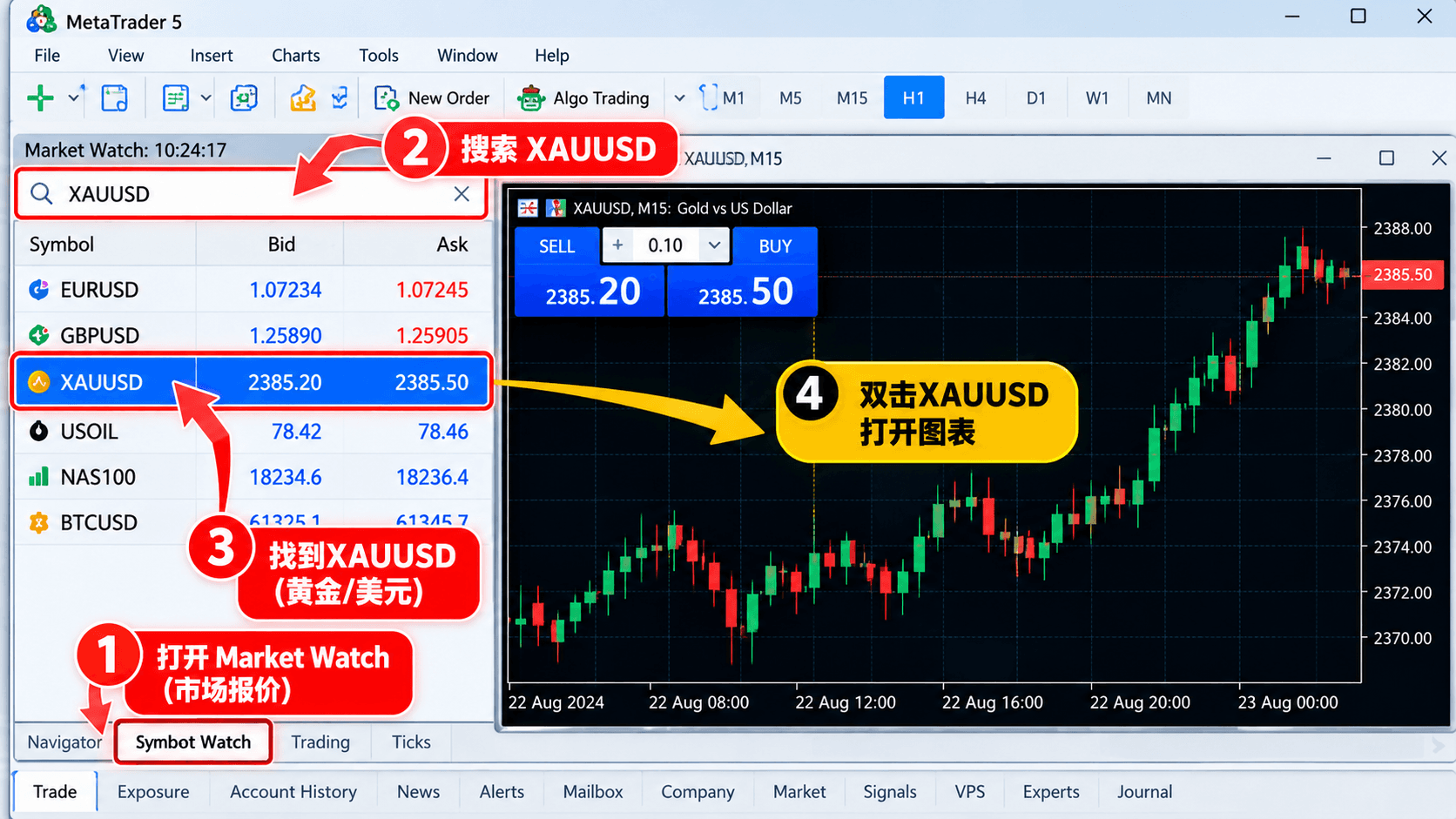Screen dimensions: 1456x819
Task: Click the GBPUSD symbol icon
Action: tap(38, 335)
